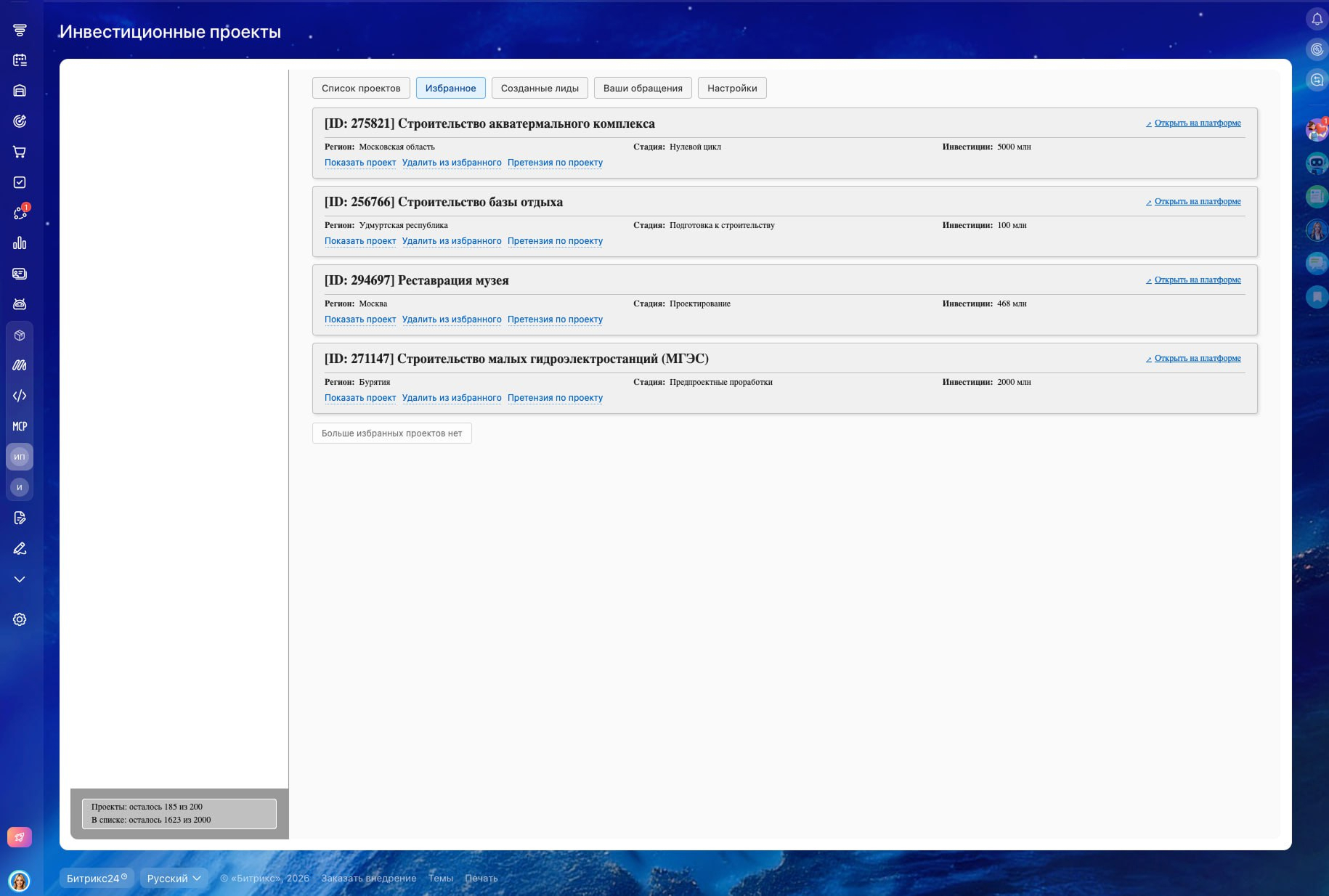
Task: Click the shopping cart sidebar icon
Action: 20,152
